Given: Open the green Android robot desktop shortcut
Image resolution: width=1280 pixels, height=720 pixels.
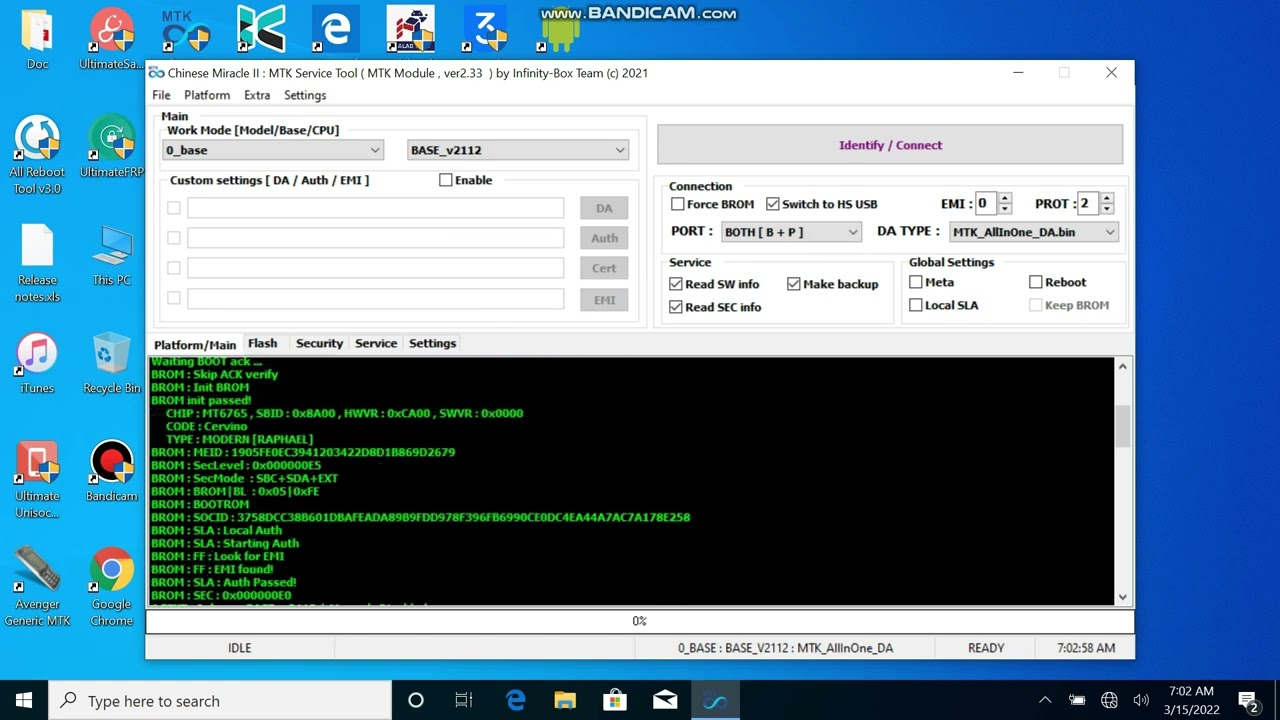Looking at the screenshot, I should (559, 32).
